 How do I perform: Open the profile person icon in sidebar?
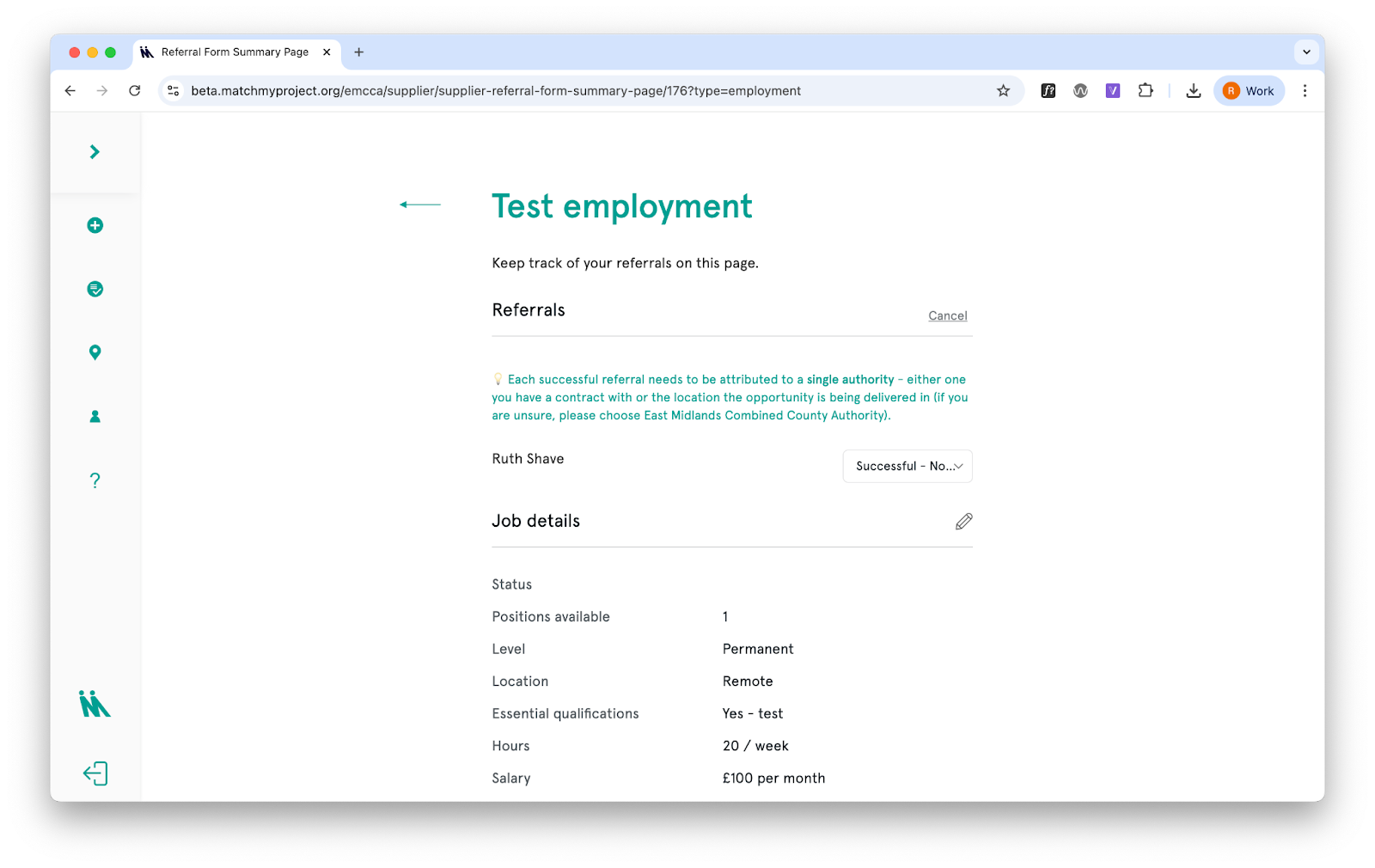(x=95, y=417)
